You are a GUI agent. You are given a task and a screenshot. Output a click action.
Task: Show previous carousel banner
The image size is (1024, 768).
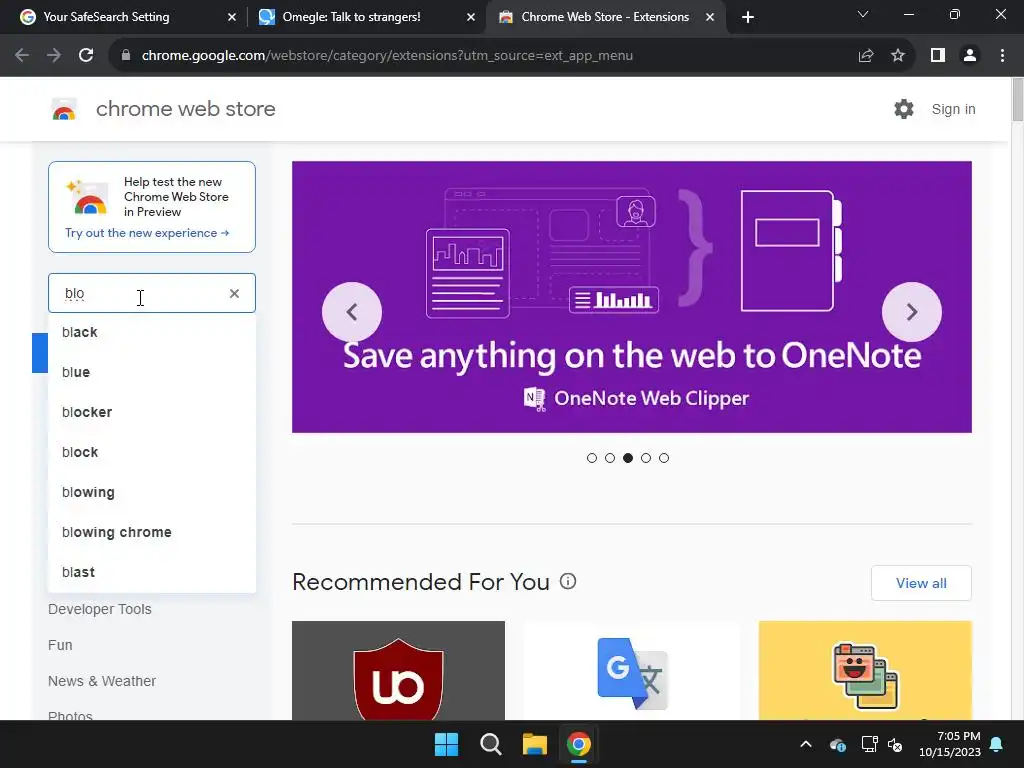pos(351,312)
